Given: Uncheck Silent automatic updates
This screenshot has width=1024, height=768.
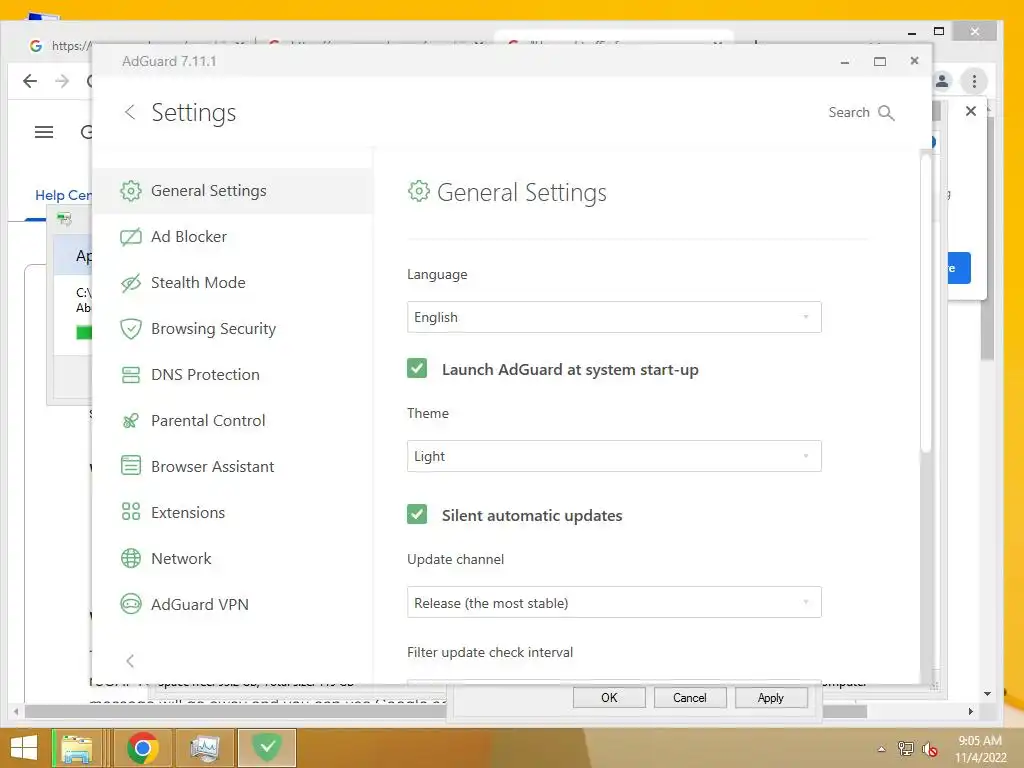Looking at the screenshot, I should pos(417,515).
